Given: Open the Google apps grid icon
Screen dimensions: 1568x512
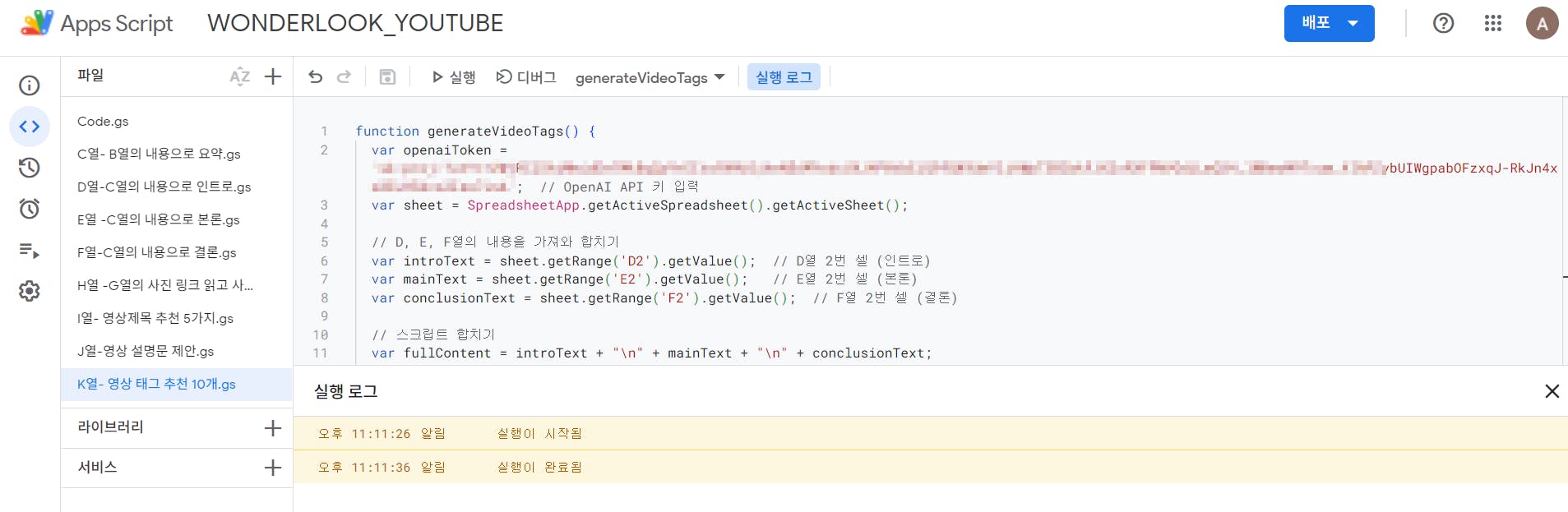Looking at the screenshot, I should pyautogui.click(x=1493, y=23).
